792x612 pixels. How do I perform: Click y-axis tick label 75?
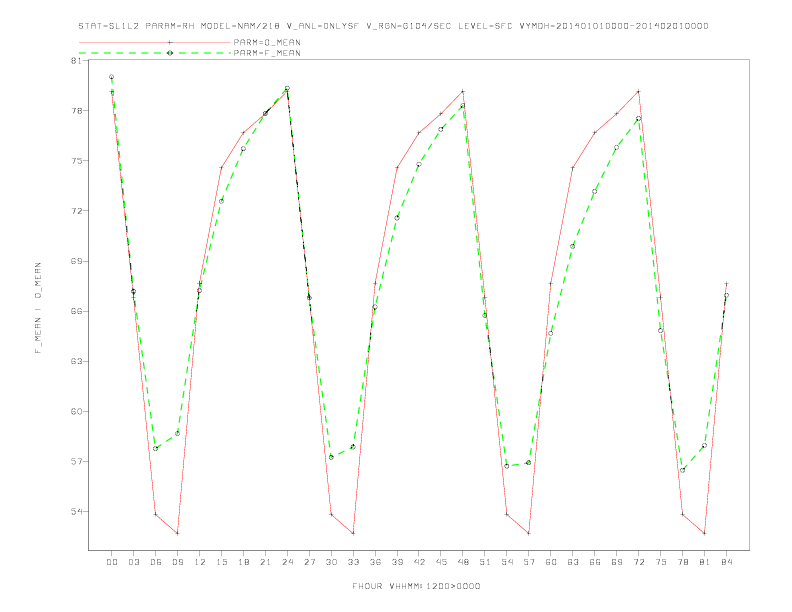click(x=77, y=161)
